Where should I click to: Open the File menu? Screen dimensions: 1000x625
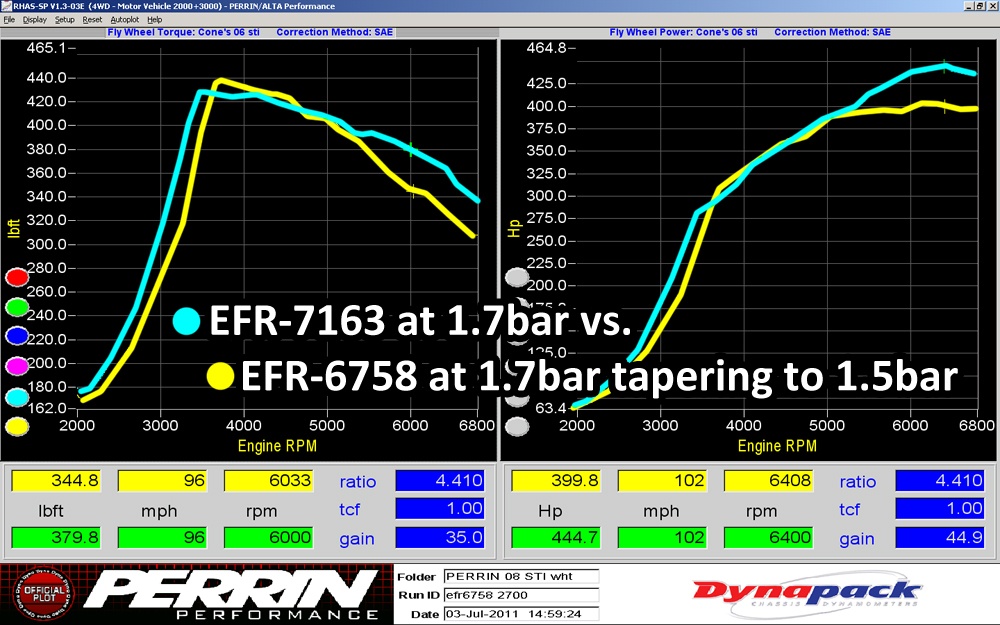point(9,20)
